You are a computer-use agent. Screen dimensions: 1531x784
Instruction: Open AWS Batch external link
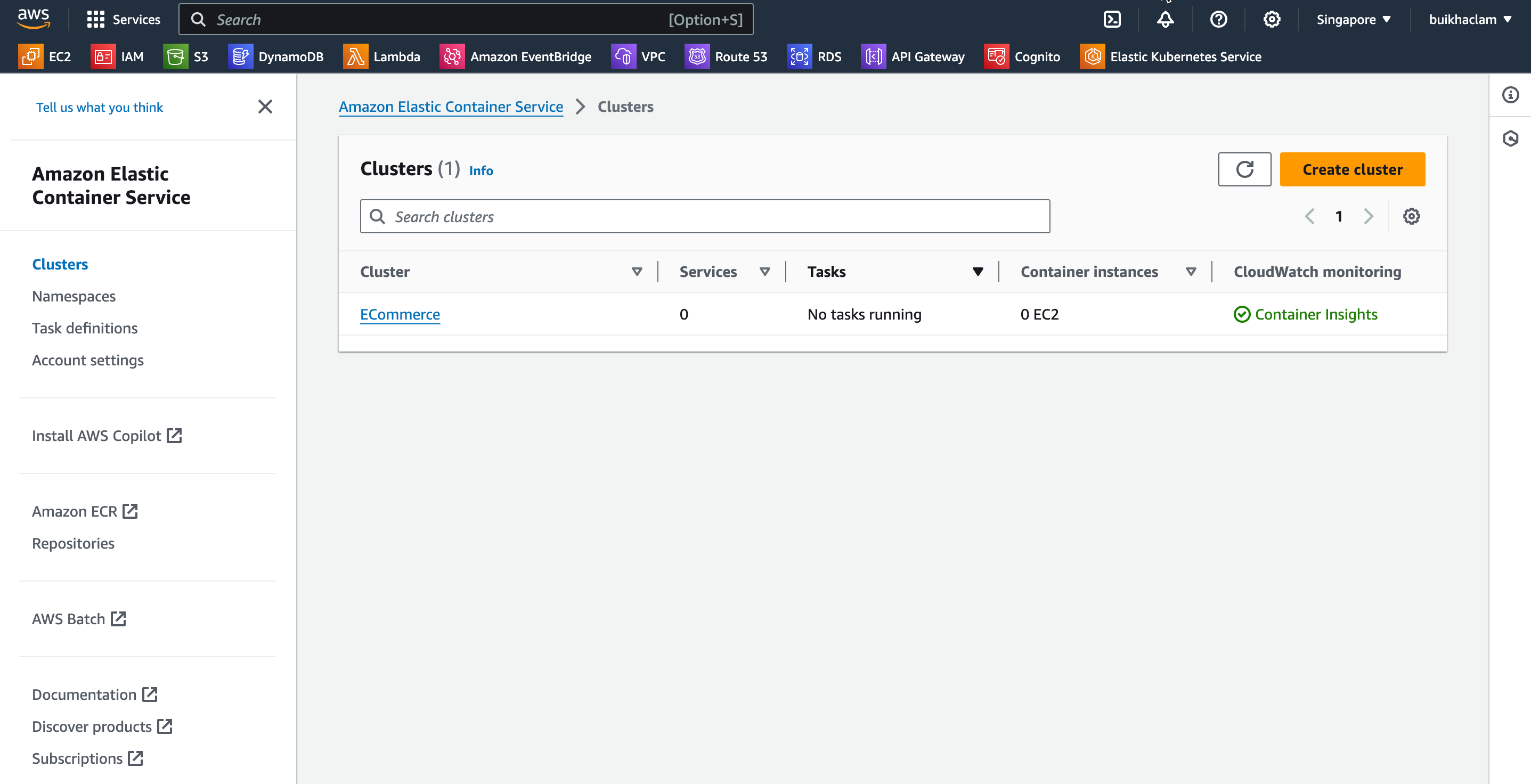coord(79,619)
